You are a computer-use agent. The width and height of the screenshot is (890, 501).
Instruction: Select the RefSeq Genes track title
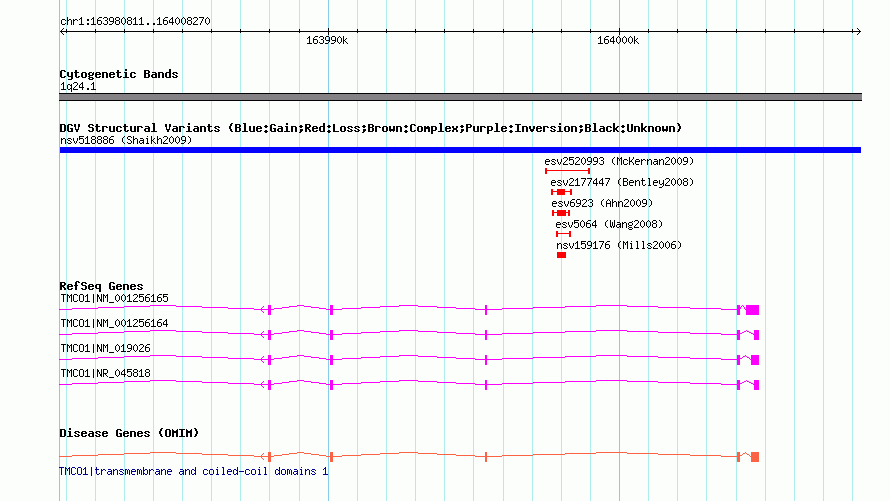[x=101, y=286]
